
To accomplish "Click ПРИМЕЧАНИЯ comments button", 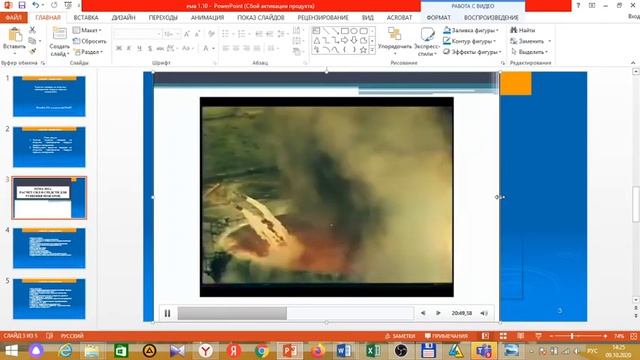I will coord(446,336).
